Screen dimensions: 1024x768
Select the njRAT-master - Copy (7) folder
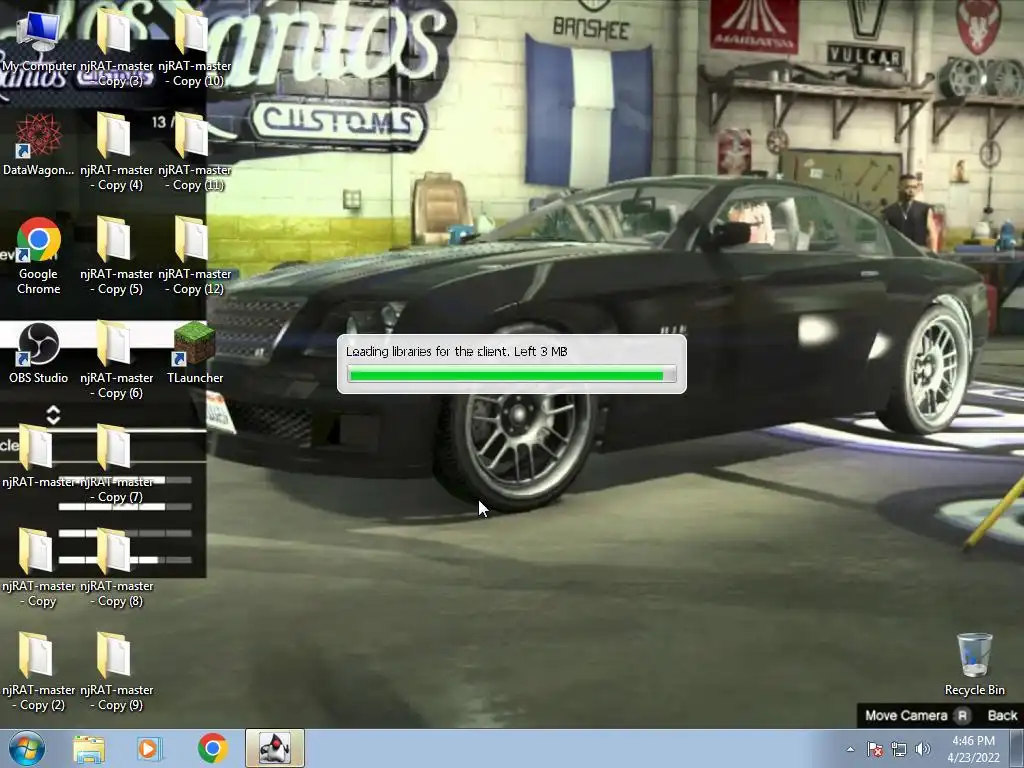(x=116, y=464)
